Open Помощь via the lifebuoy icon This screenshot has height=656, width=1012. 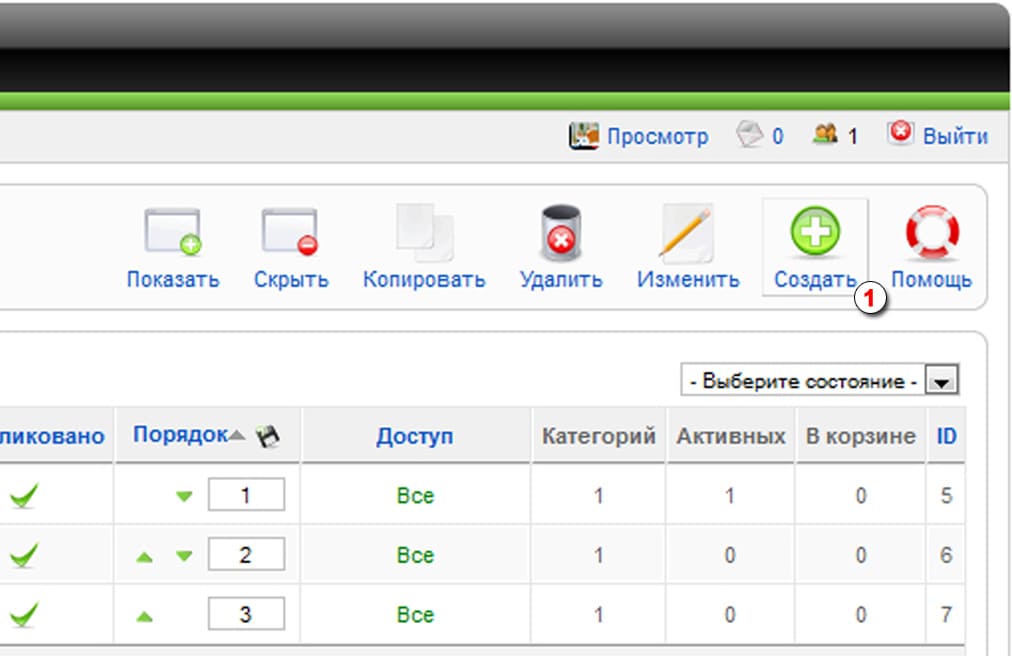point(931,232)
